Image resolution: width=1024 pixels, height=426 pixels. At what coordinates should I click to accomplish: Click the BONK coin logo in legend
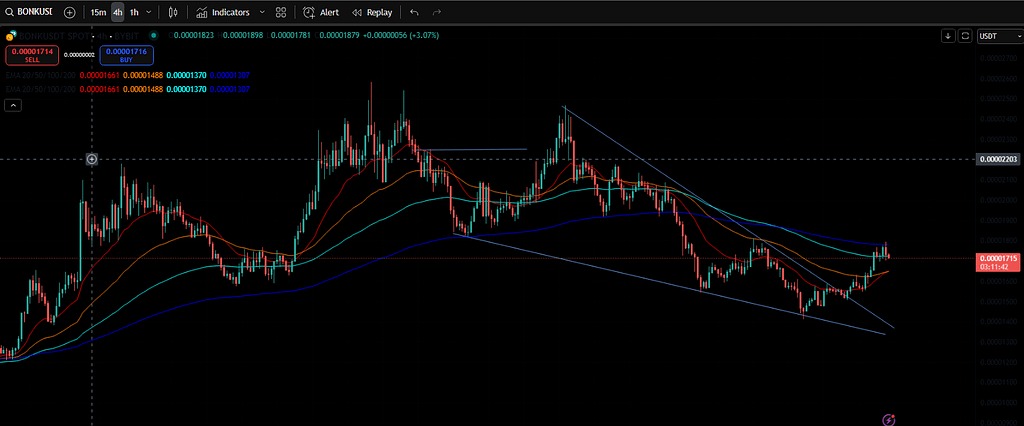click(10, 35)
